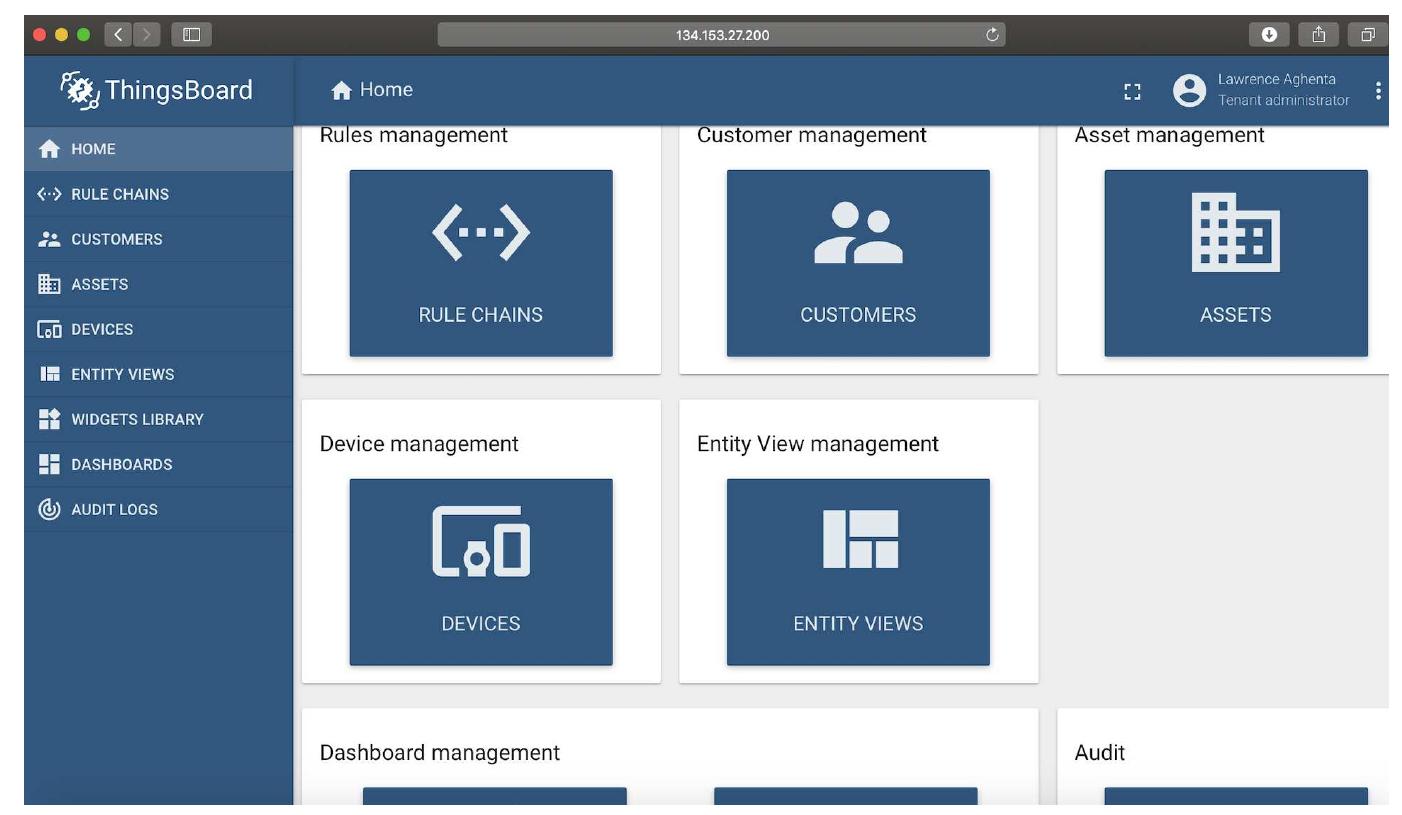1402x815 pixels.
Task: Open the Assets card
Action: pyautogui.click(x=1235, y=263)
